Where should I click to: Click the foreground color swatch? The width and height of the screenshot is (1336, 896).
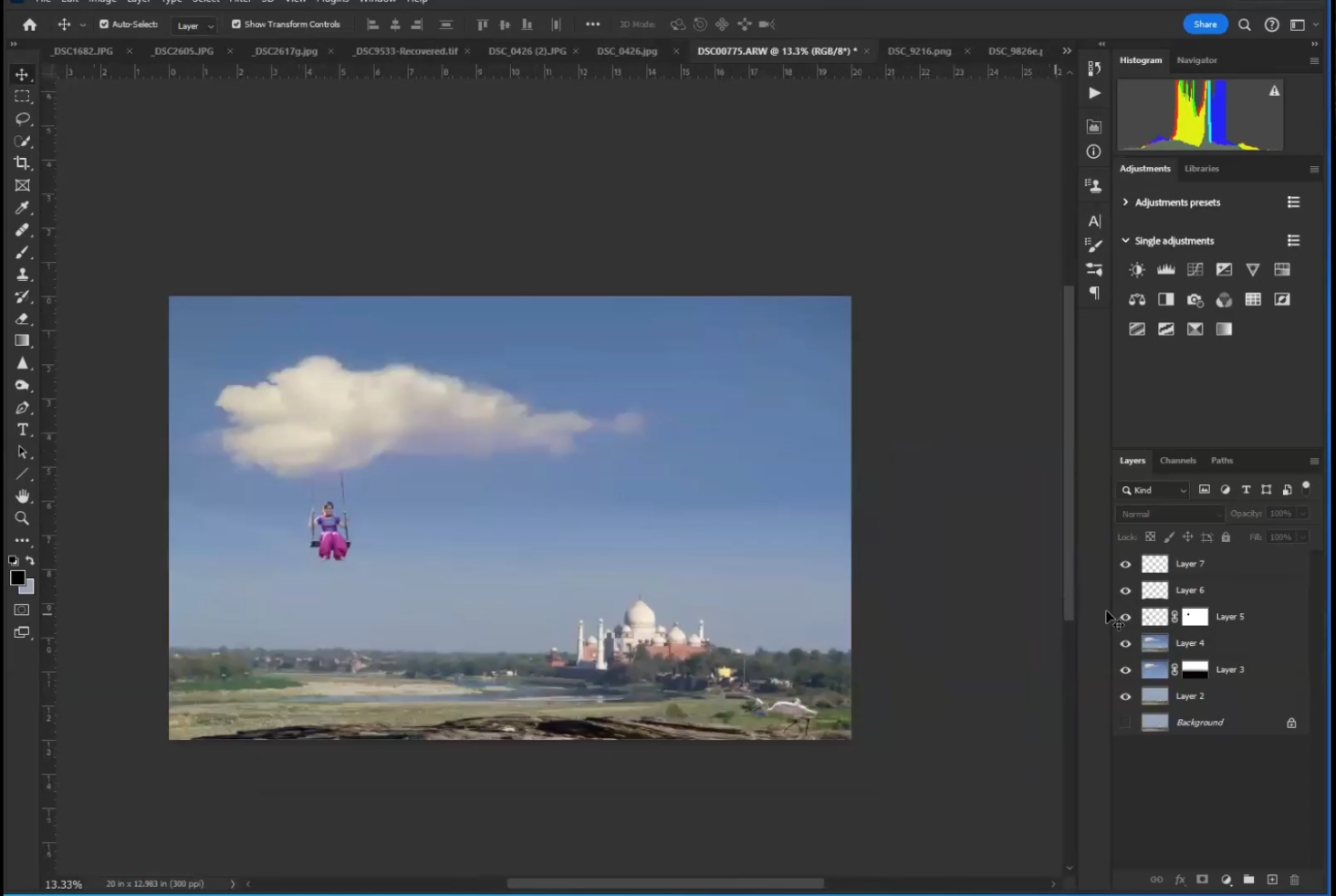[17, 578]
